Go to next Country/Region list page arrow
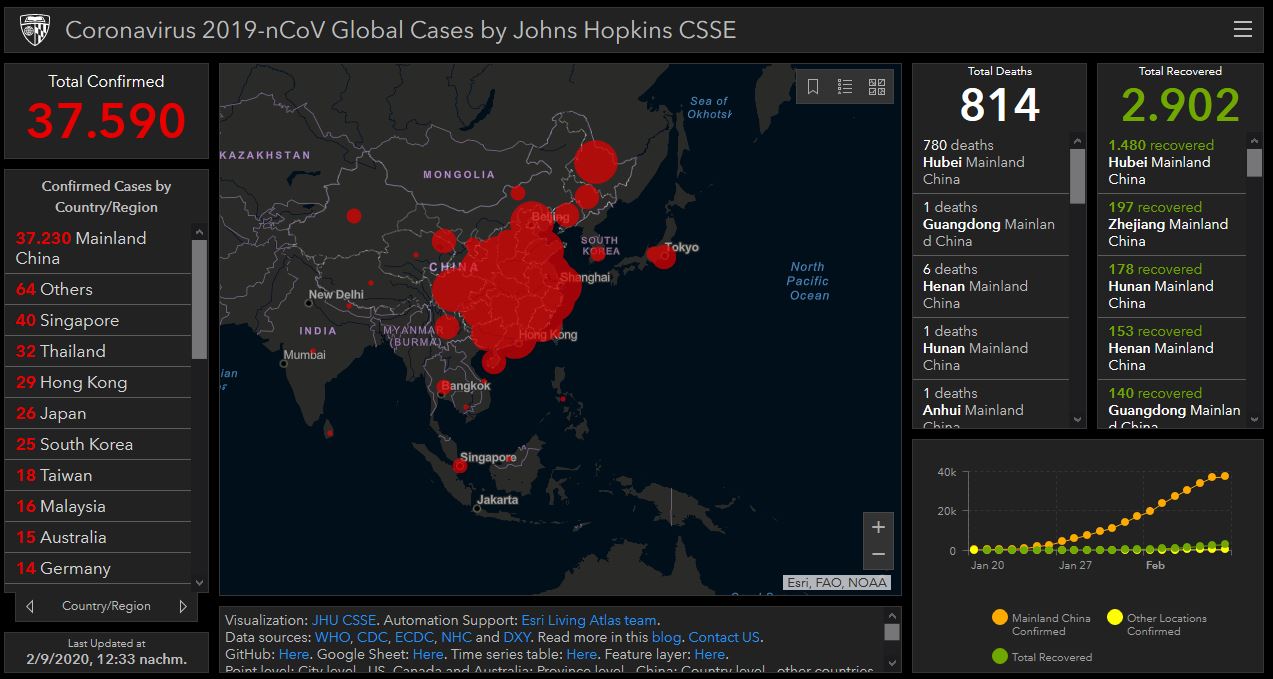Screen dimensions: 1273x679 coord(183,606)
